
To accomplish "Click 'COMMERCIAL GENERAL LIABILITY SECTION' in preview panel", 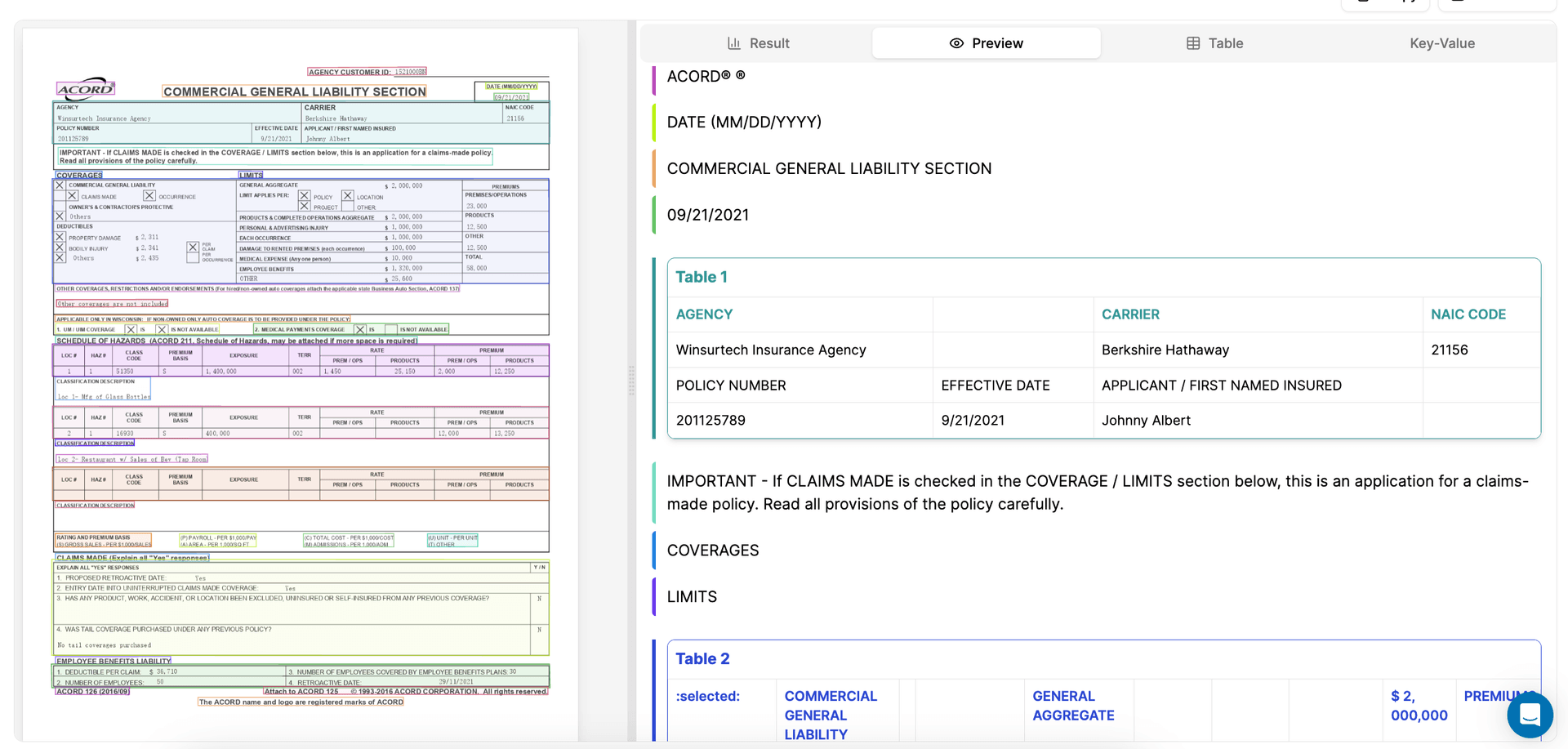I will [x=829, y=168].
